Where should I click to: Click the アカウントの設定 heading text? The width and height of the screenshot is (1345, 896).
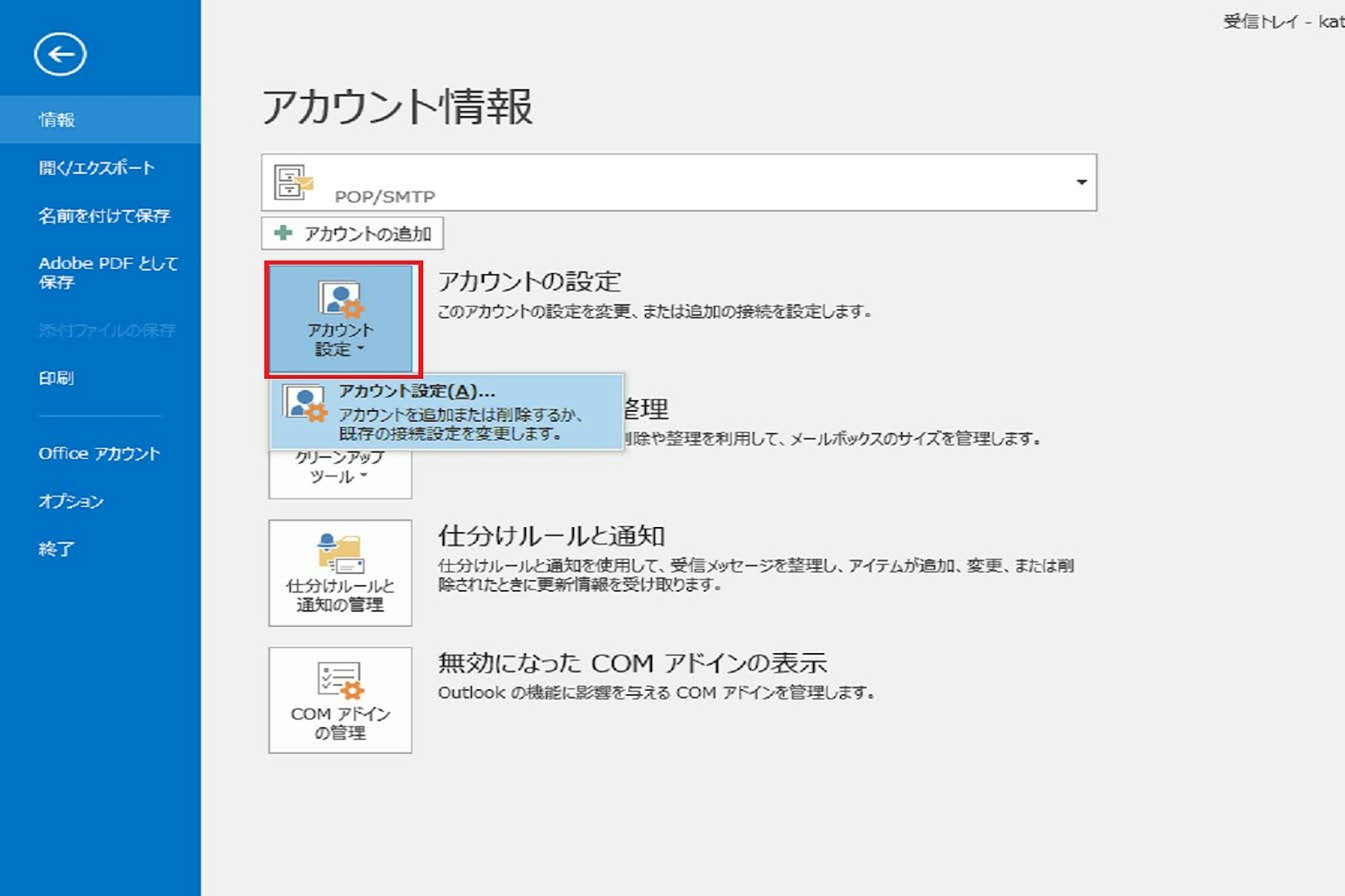529,282
